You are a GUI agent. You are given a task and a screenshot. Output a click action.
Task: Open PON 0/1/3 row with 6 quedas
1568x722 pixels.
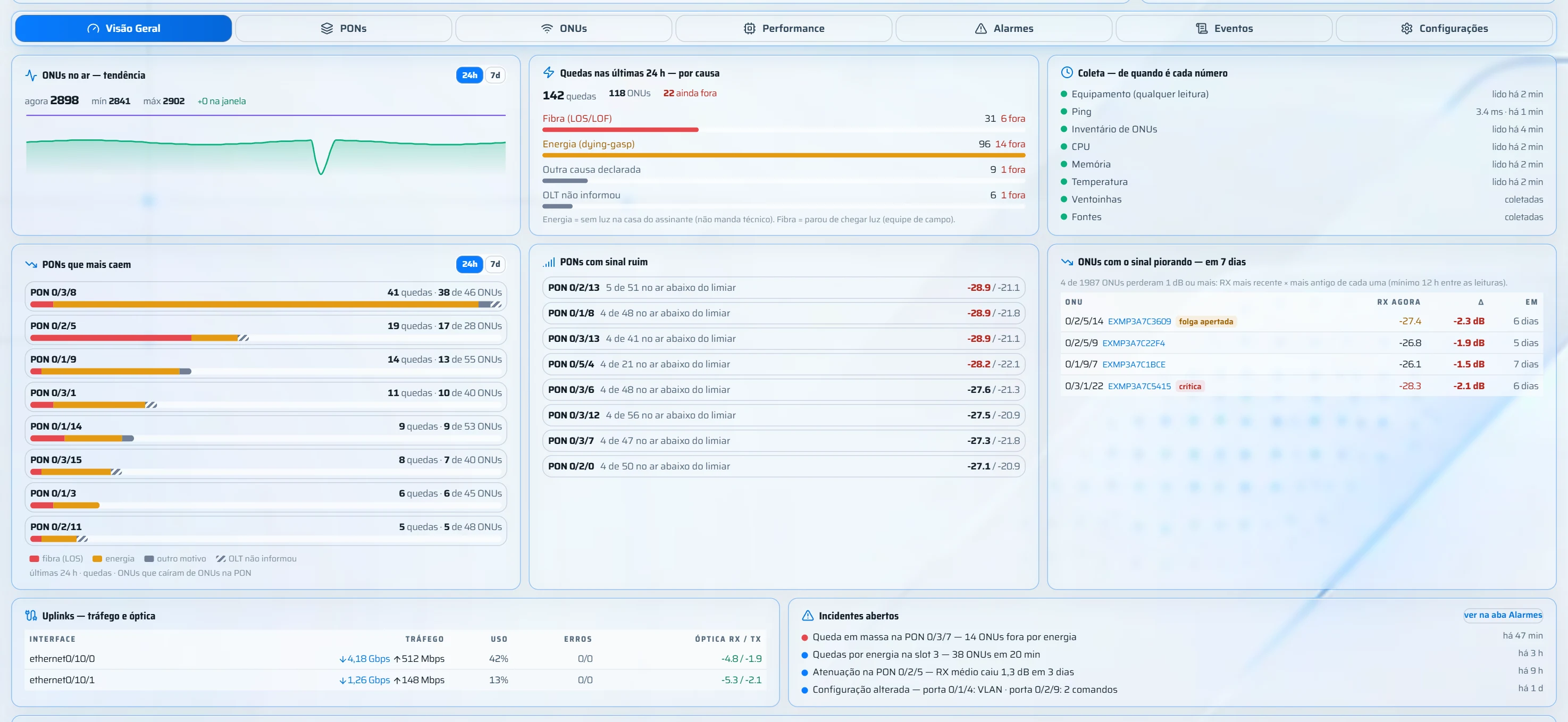pos(266,497)
